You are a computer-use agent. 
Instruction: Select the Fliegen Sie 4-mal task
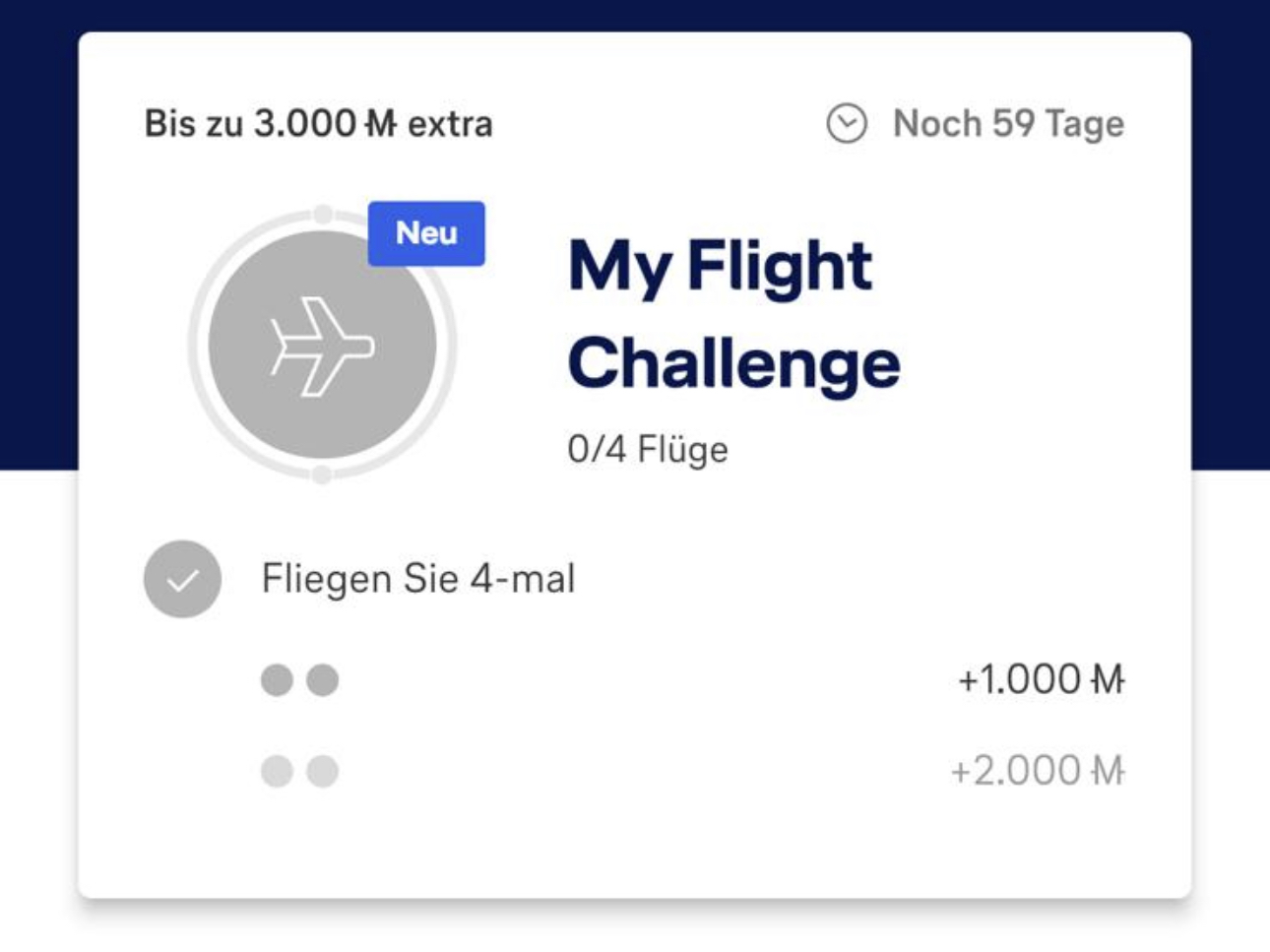point(418,579)
